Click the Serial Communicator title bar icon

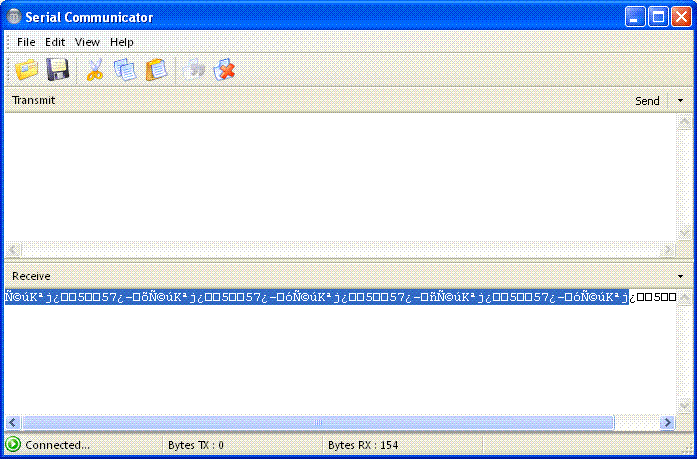click(14, 17)
